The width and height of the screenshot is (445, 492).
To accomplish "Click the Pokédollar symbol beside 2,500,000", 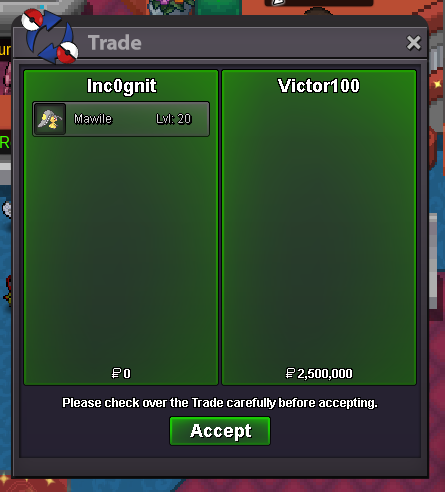I will pos(290,373).
